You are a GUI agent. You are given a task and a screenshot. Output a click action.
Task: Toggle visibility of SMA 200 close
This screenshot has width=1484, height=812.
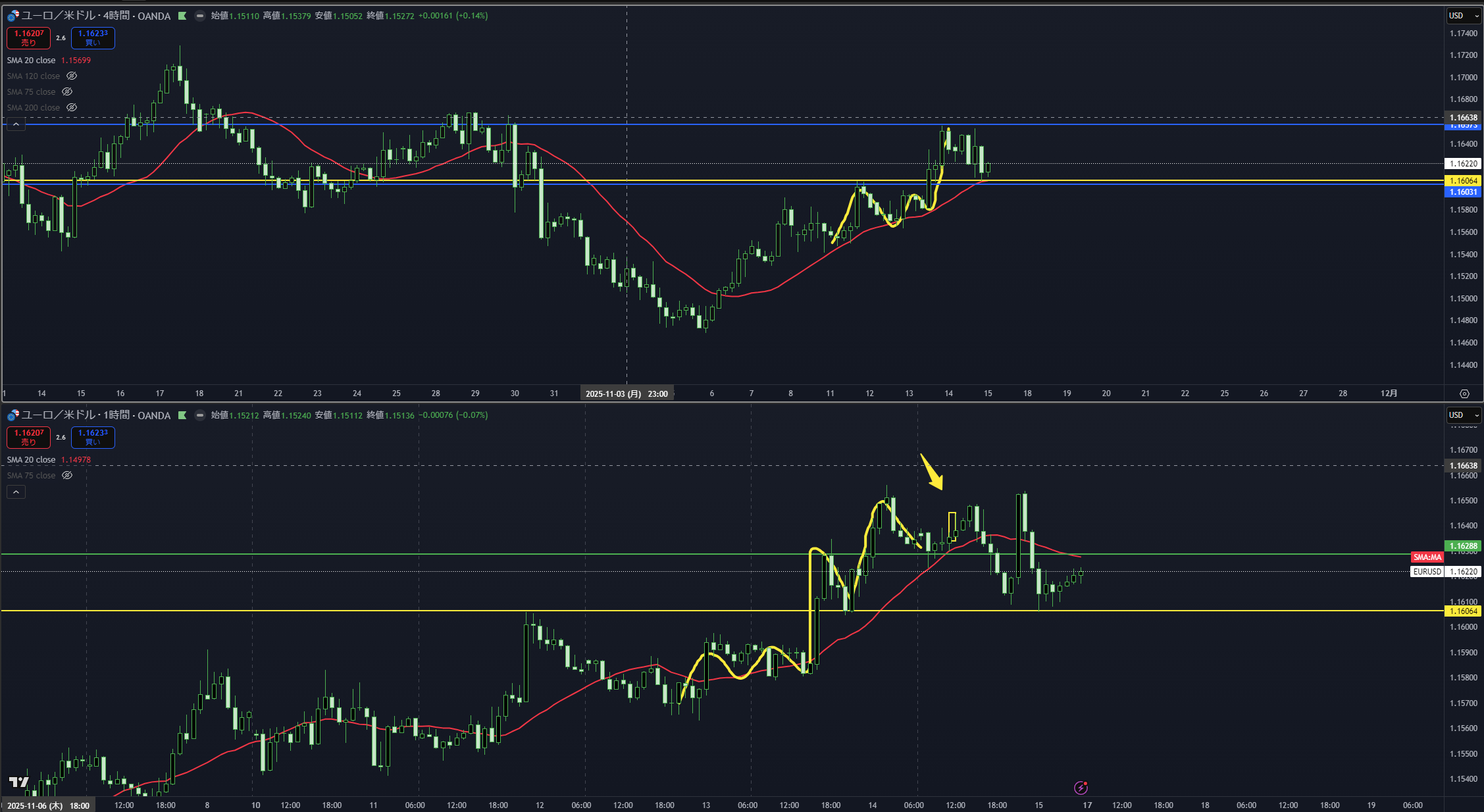[x=72, y=108]
